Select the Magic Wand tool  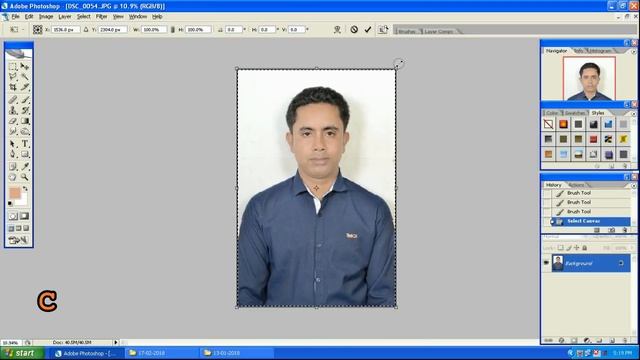(24, 77)
